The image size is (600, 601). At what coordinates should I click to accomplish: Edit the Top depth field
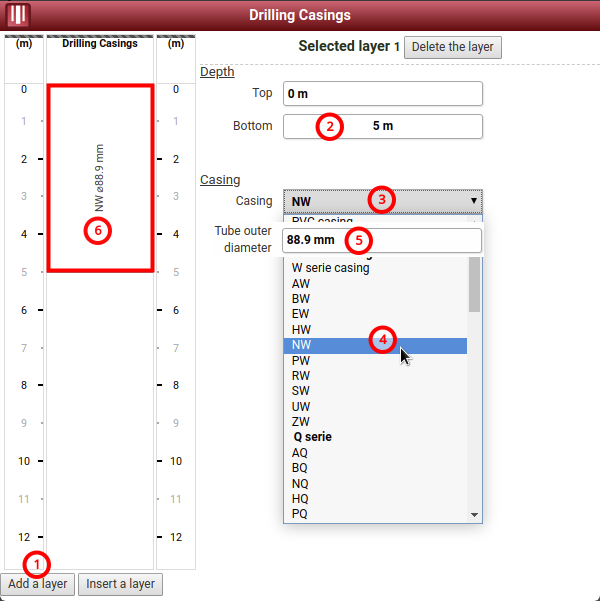coord(382,93)
